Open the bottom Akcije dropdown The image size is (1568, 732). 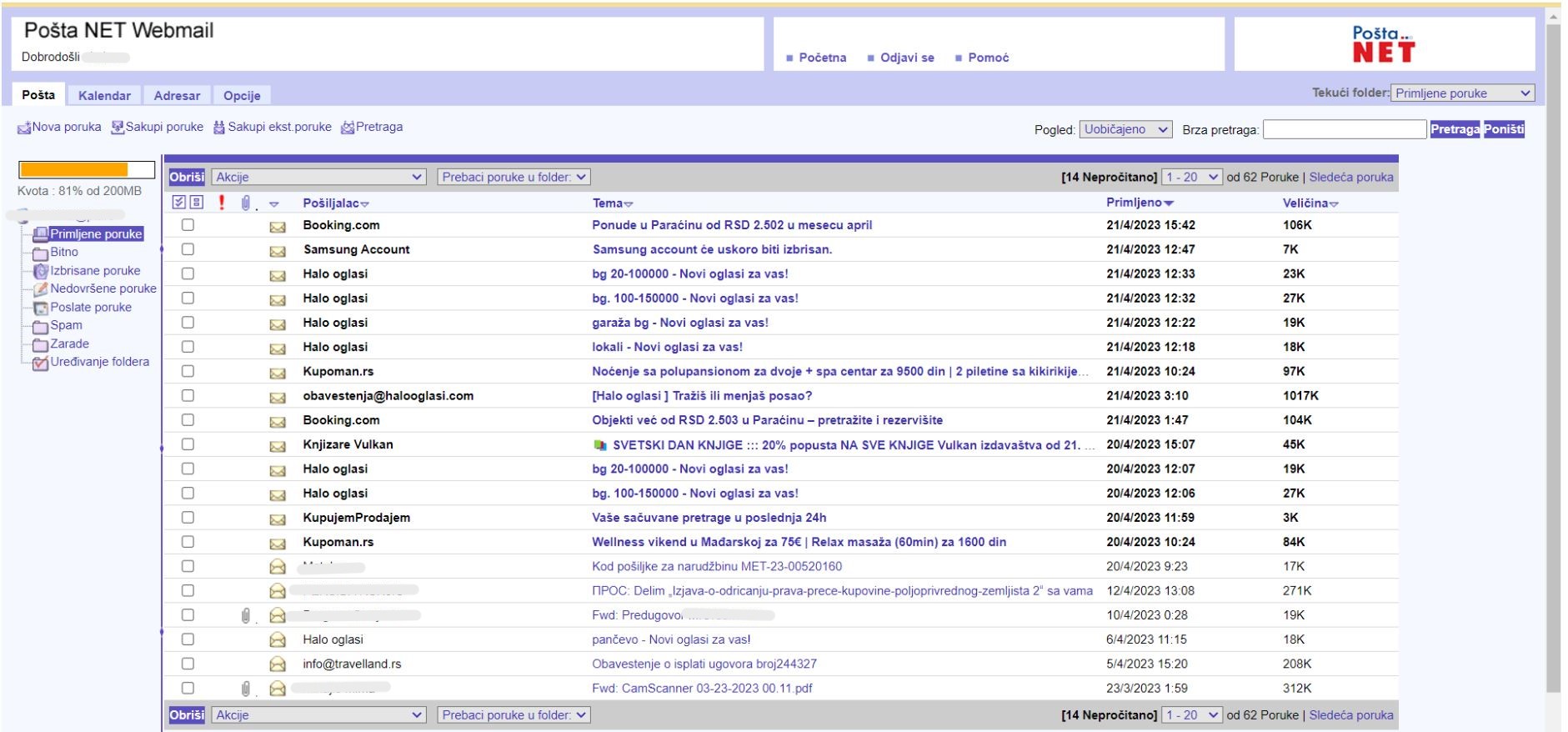319,715
